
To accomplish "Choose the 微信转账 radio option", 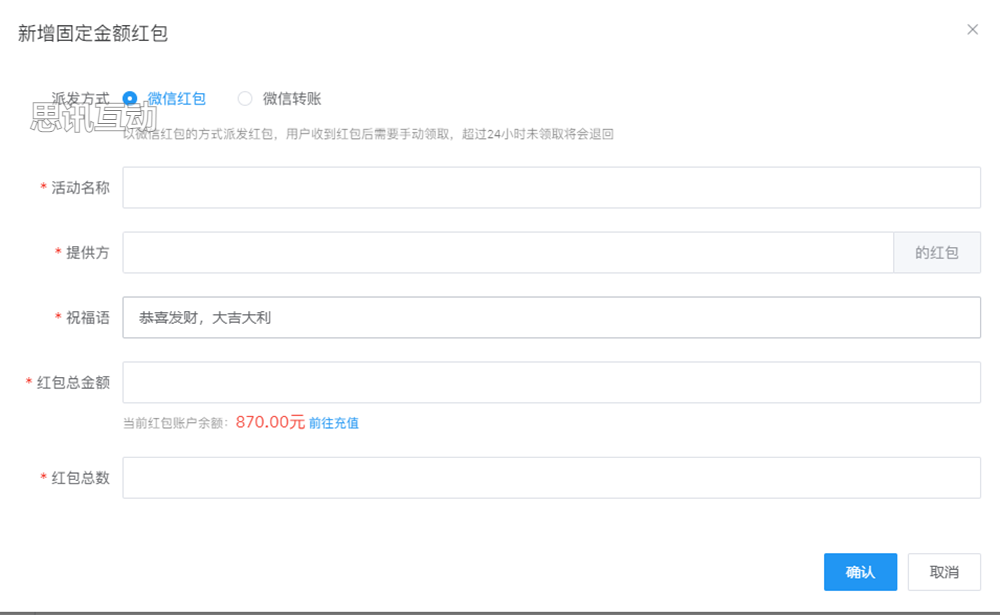I will click(x=245, y=99).
